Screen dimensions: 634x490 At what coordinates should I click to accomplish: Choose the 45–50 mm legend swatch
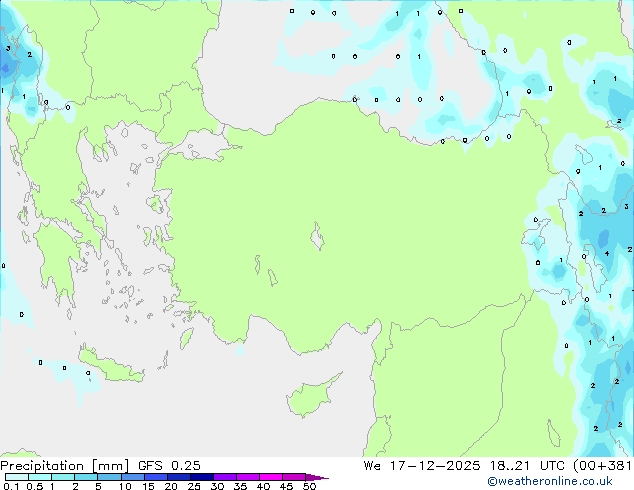click(294, 477)
